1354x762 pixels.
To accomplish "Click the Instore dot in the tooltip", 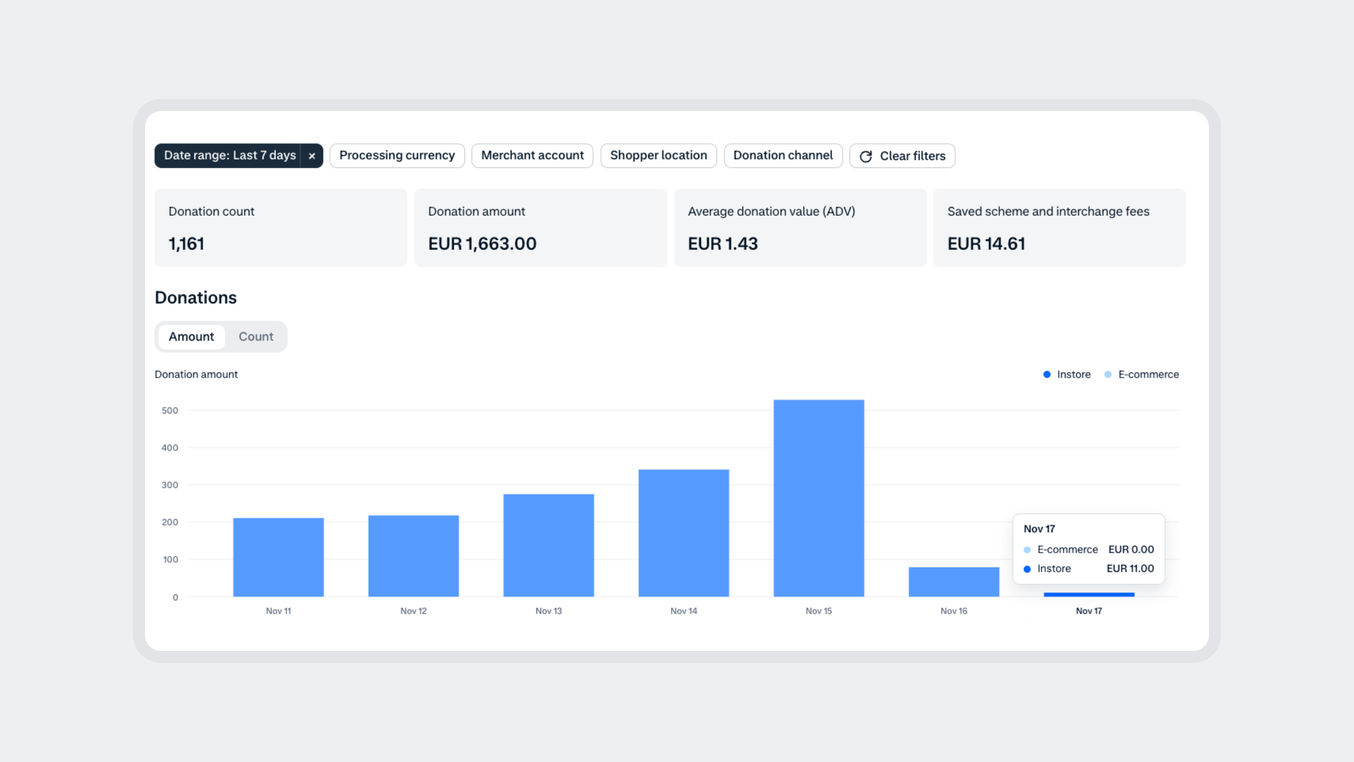I will [1029, 568].
